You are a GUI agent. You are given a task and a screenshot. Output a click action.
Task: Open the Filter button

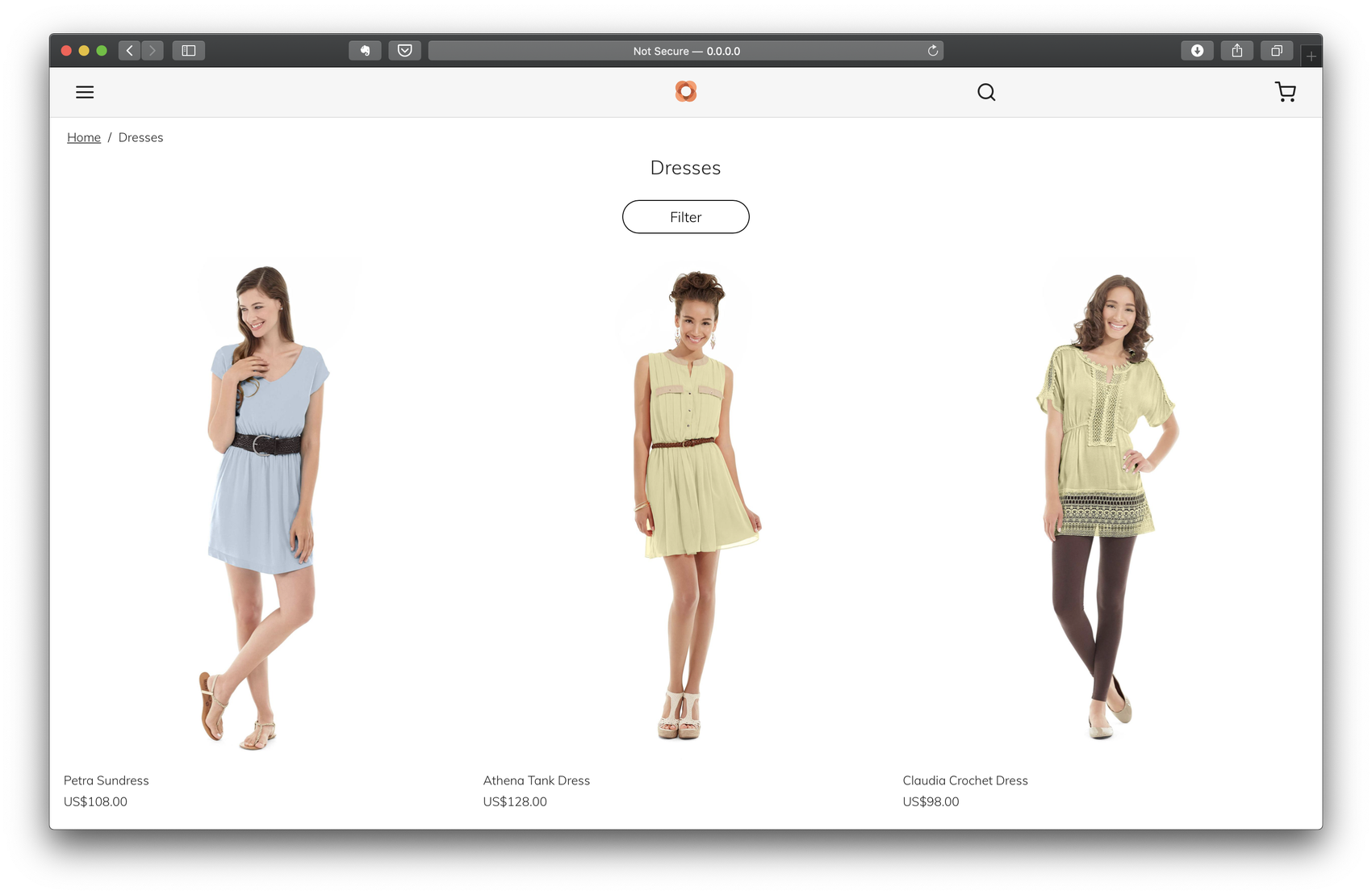pyautogui.click(x=686, y=217)
